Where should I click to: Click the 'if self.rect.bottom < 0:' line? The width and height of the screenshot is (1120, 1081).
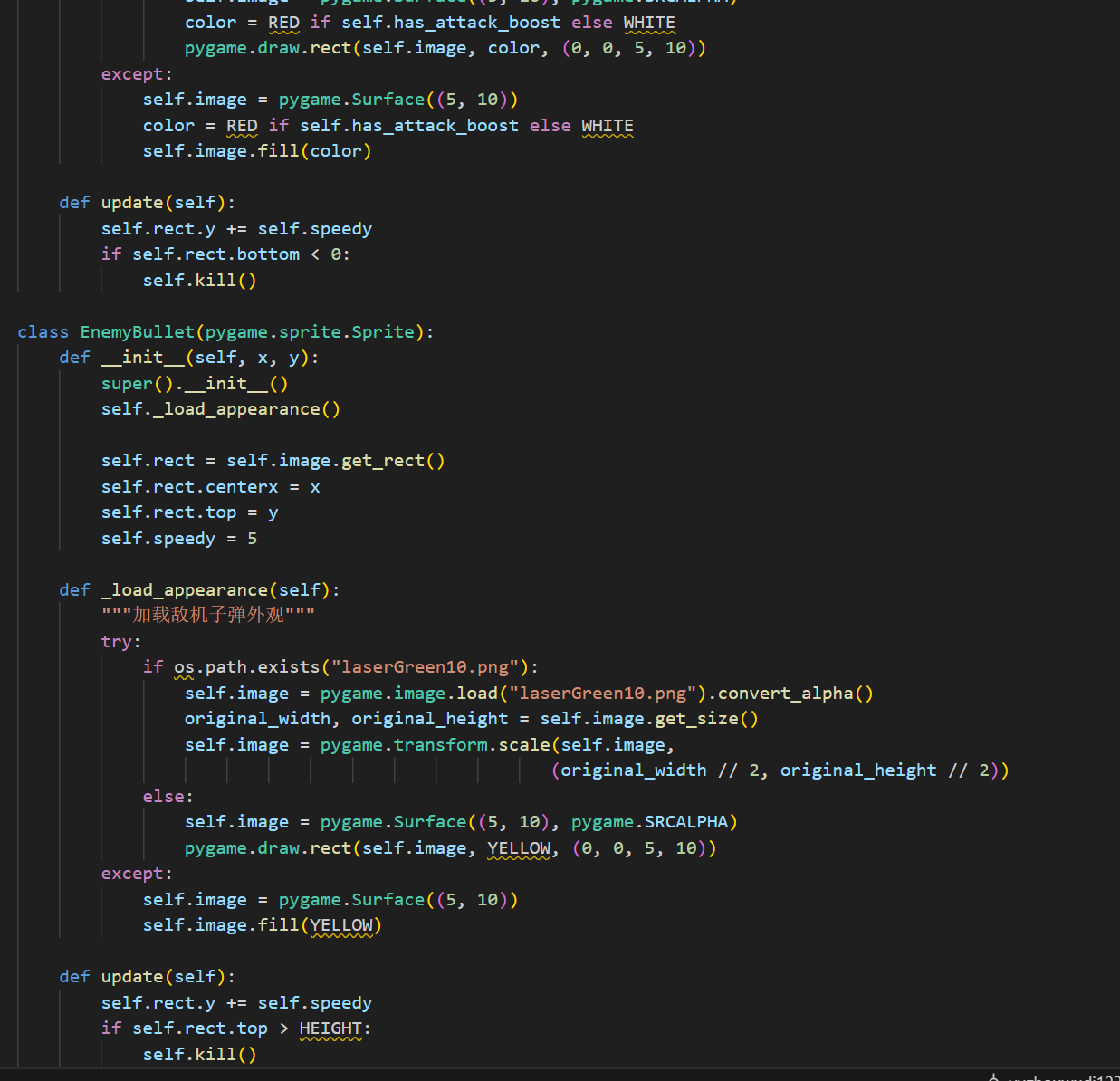[225, 254]
